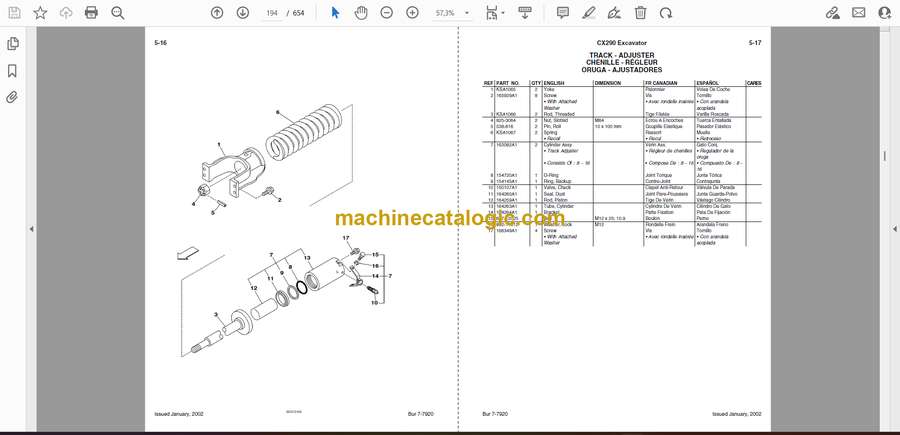
Task: Open the sign document pen tool
Action: (x=614, y=13)
